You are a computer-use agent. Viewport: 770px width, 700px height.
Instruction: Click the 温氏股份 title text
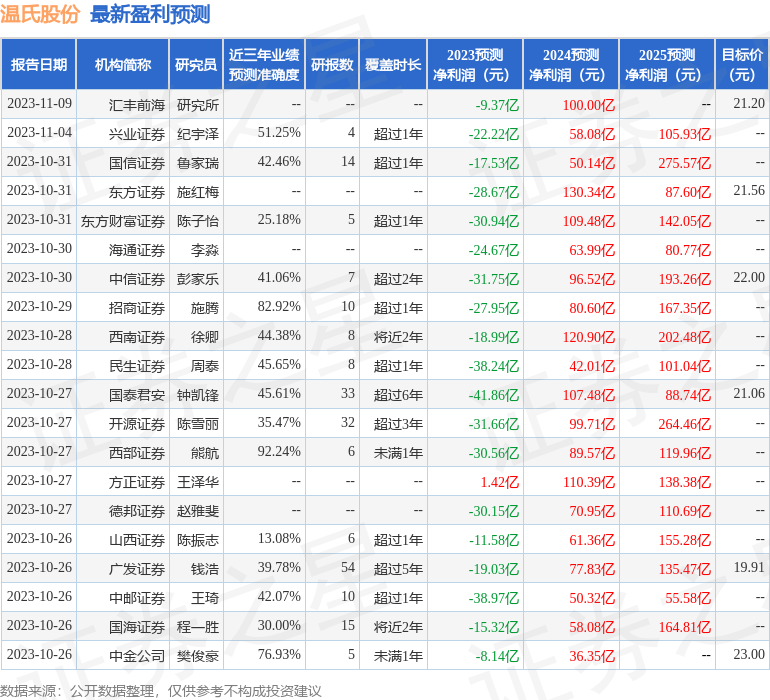40,14
